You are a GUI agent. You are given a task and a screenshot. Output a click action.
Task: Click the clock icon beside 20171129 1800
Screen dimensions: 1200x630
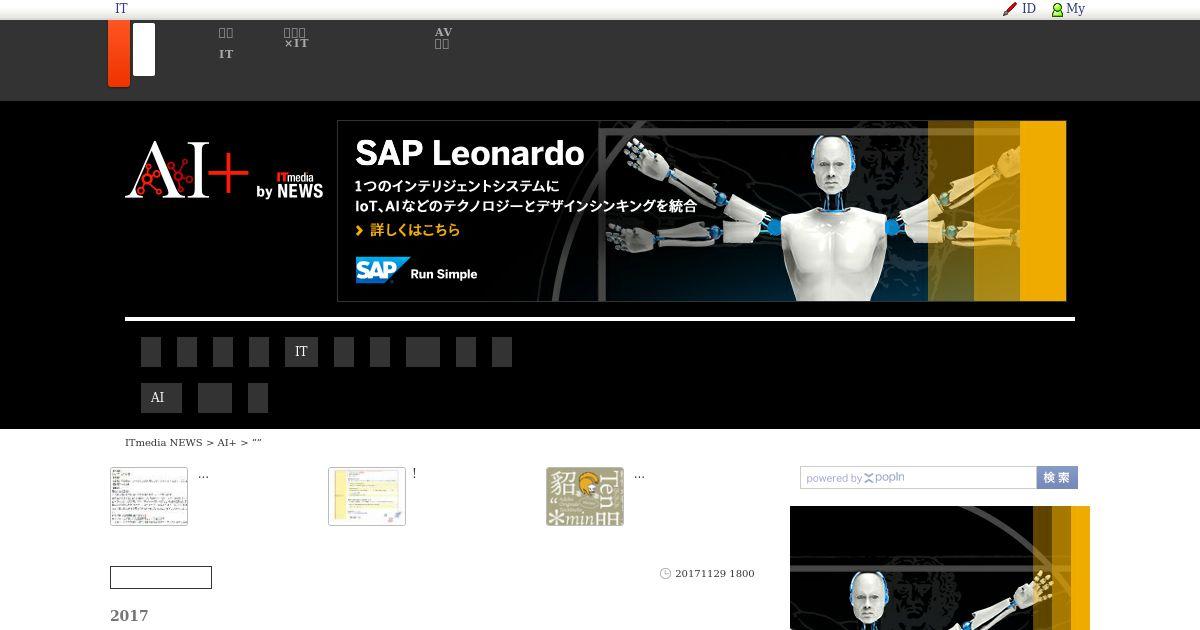[665, 574]
